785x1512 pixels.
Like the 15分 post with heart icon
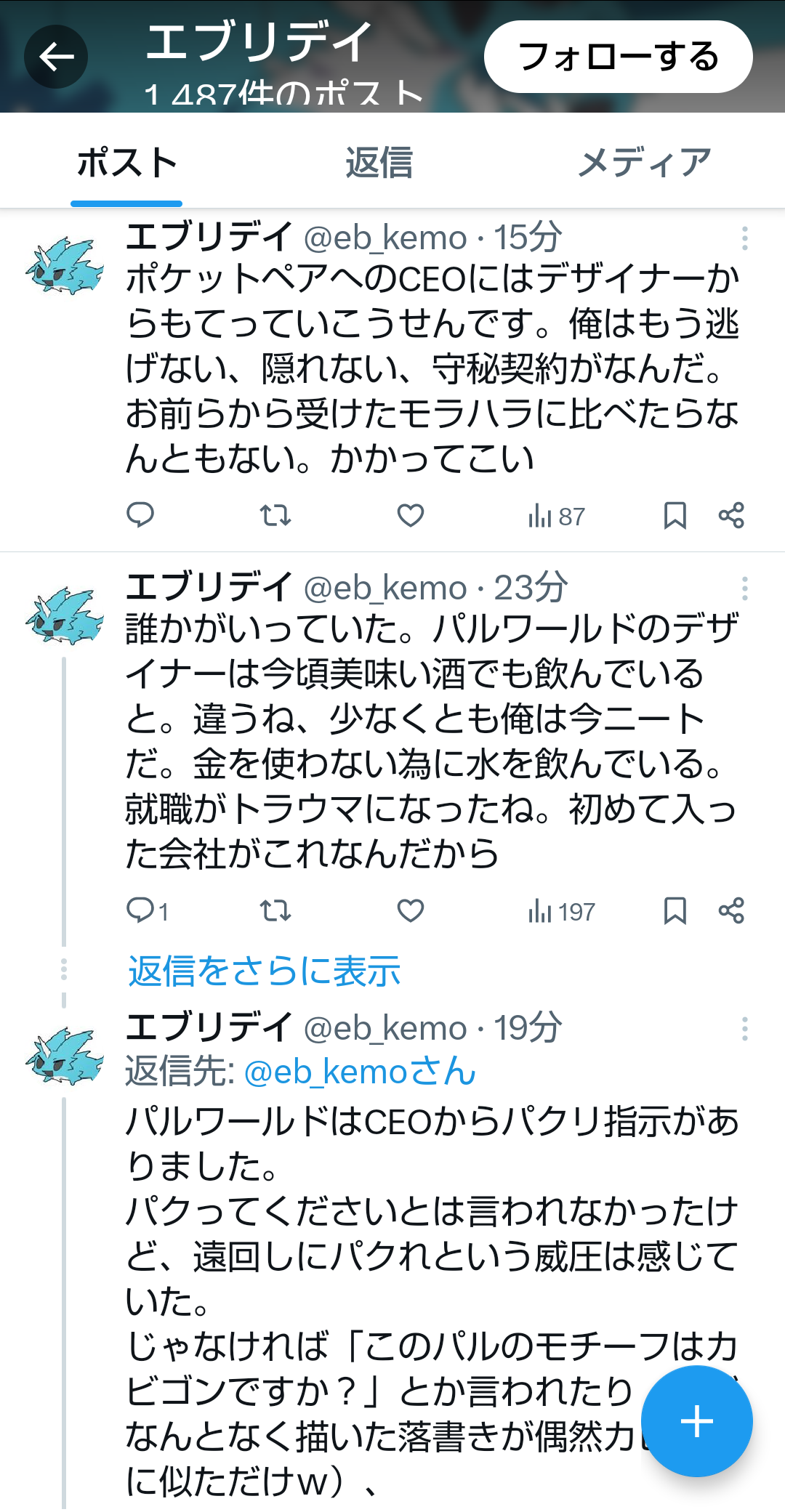pos(411,516)
